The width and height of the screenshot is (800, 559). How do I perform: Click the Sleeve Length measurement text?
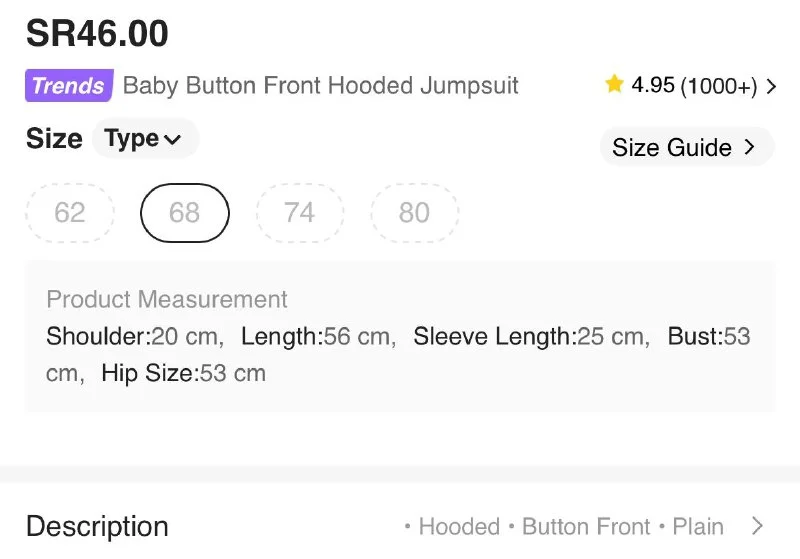point(530,336)
